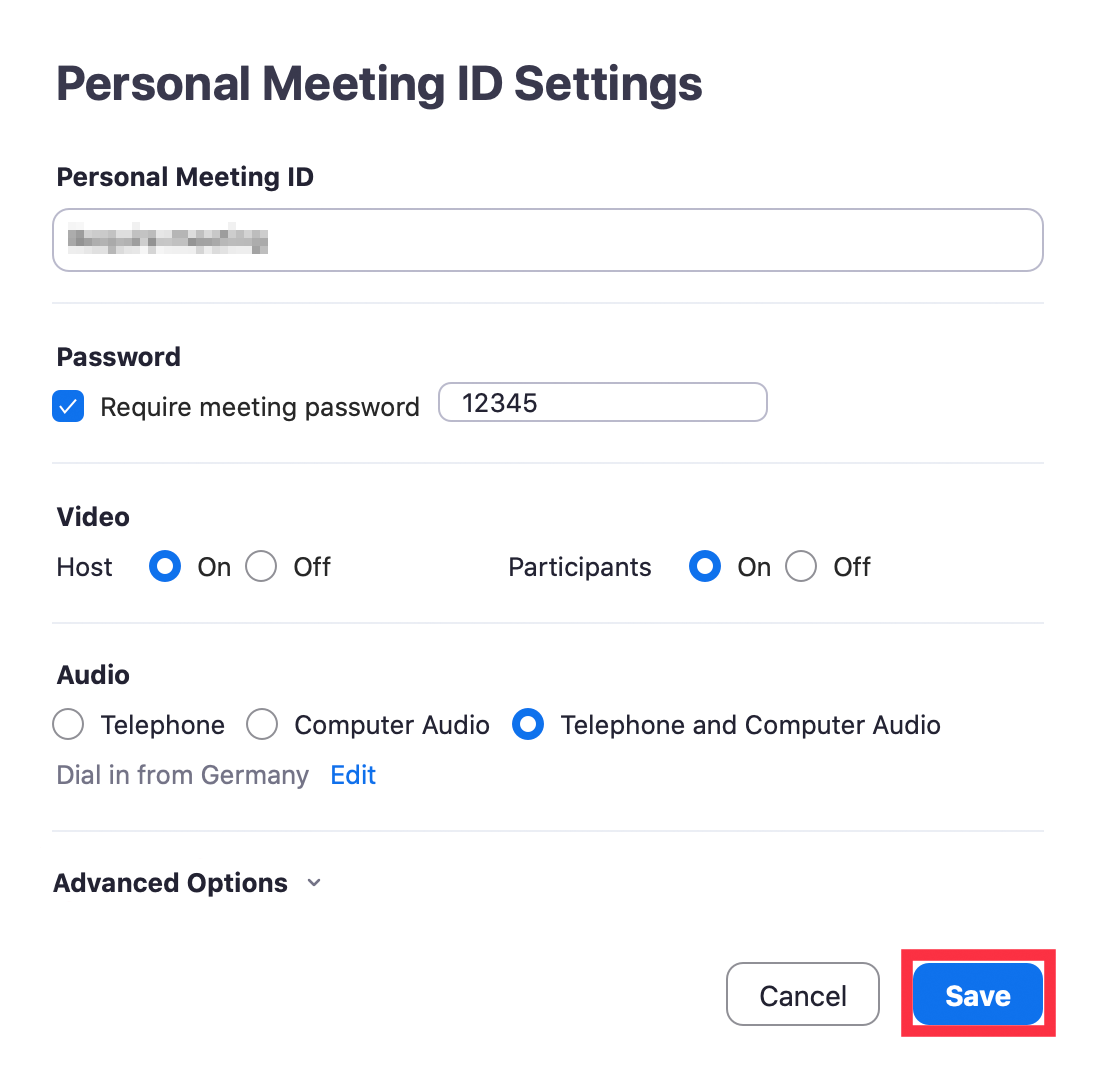Click the "Require meeting password" label text
Screen dimensions: 1102x1070
(260, 407)
